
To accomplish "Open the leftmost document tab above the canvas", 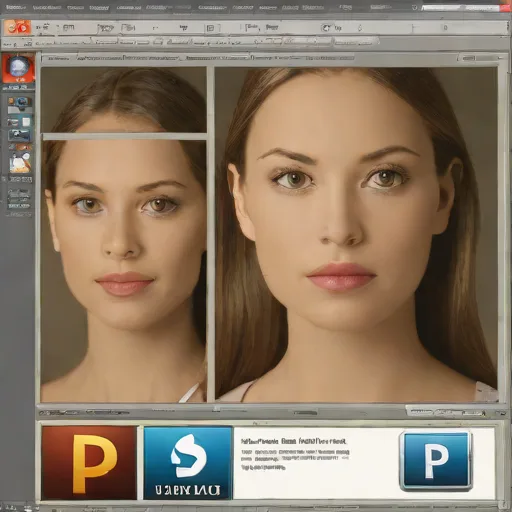I will pos(58,59).
